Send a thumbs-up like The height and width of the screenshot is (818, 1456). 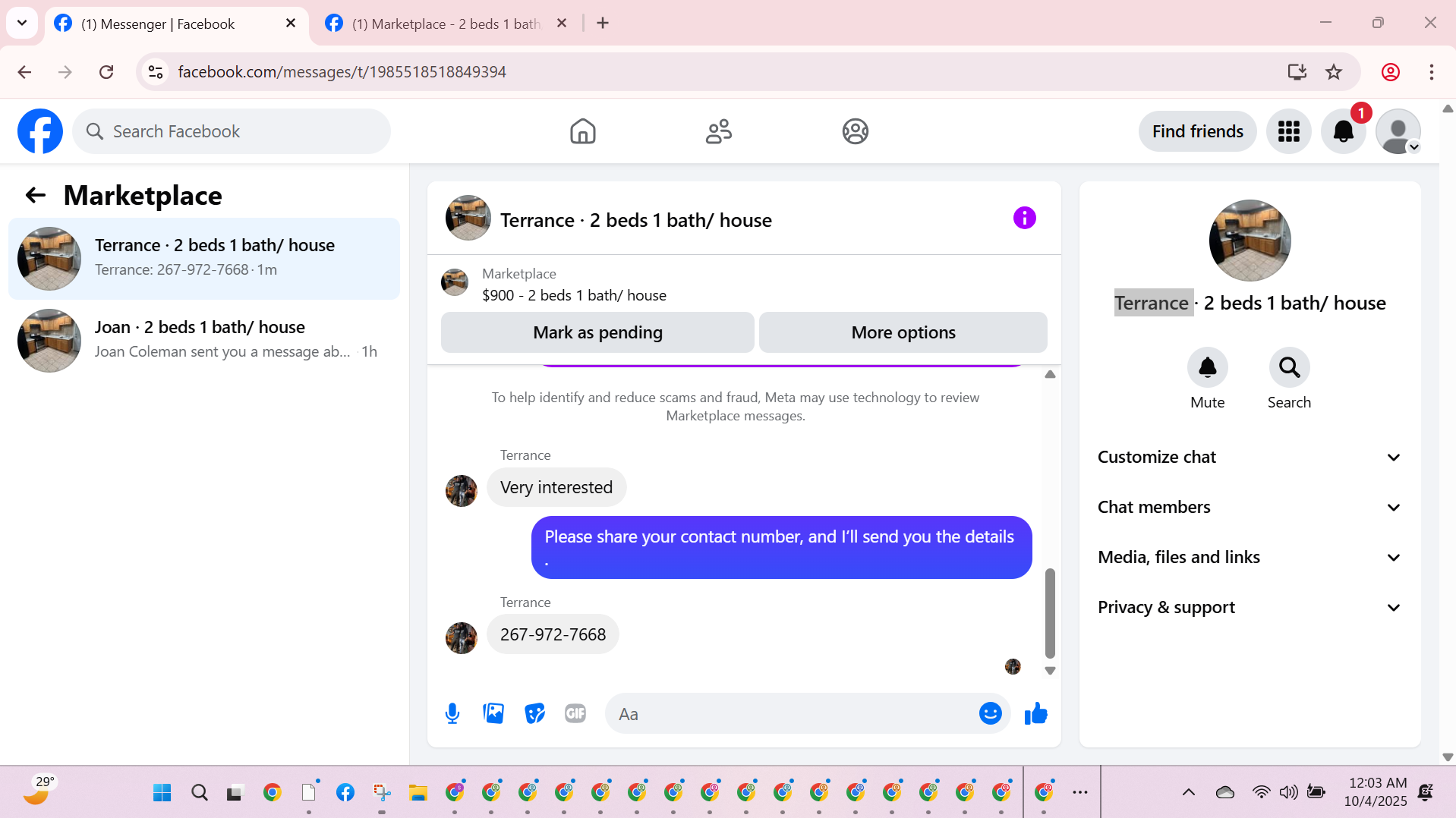click(1035, 713)
